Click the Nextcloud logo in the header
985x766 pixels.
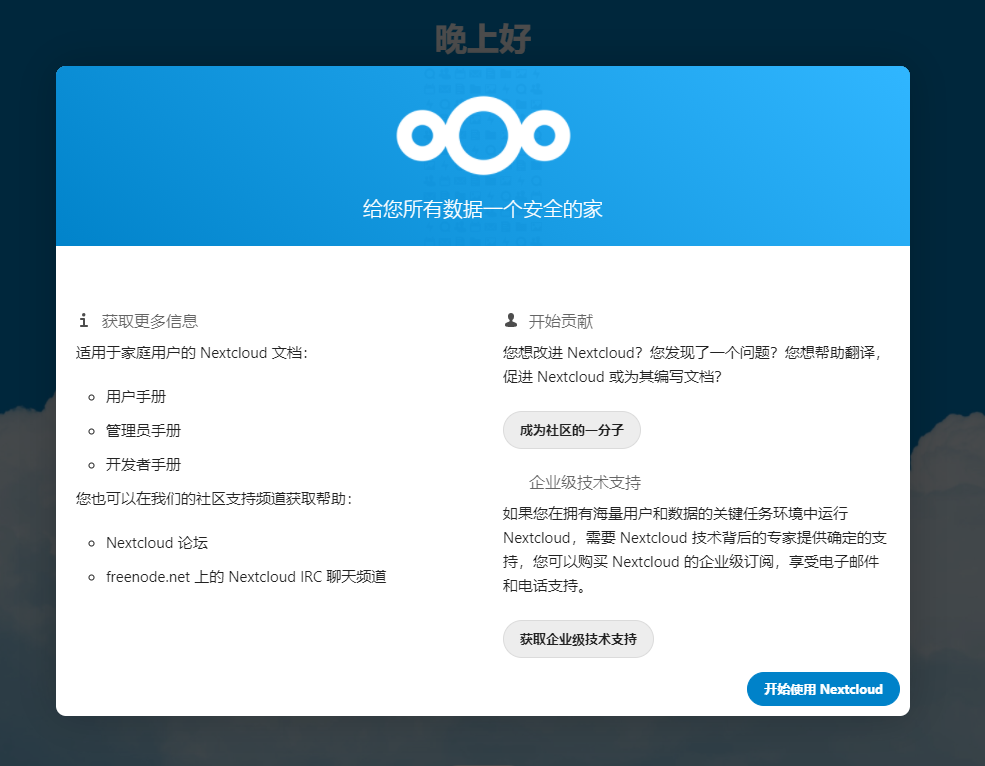point(482,135)
